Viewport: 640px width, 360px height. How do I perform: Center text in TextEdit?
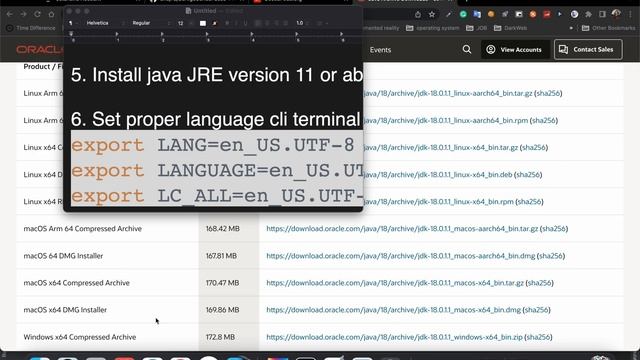coord(267,23)
